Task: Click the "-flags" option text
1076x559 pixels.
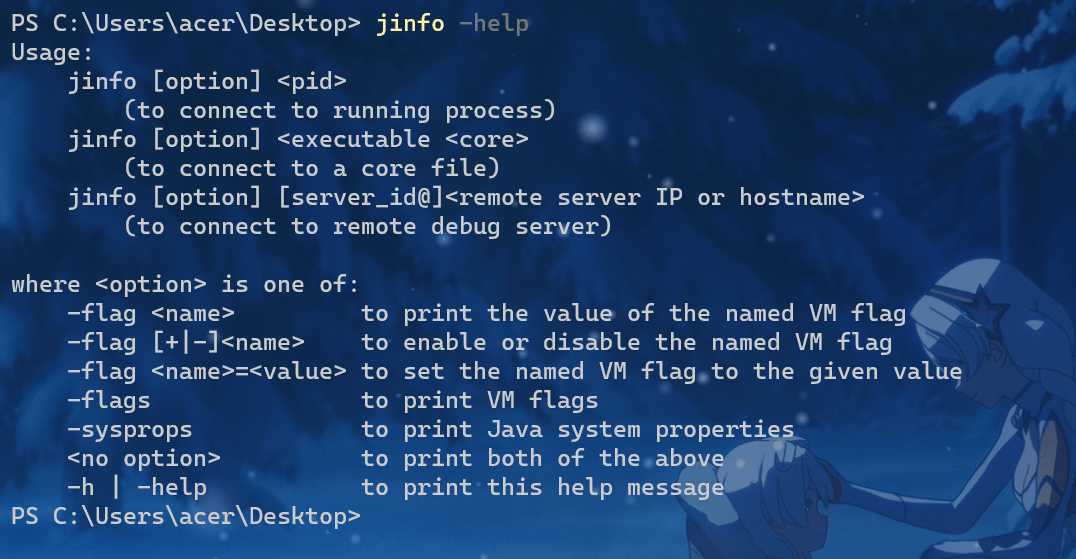Action: [108, 401]
